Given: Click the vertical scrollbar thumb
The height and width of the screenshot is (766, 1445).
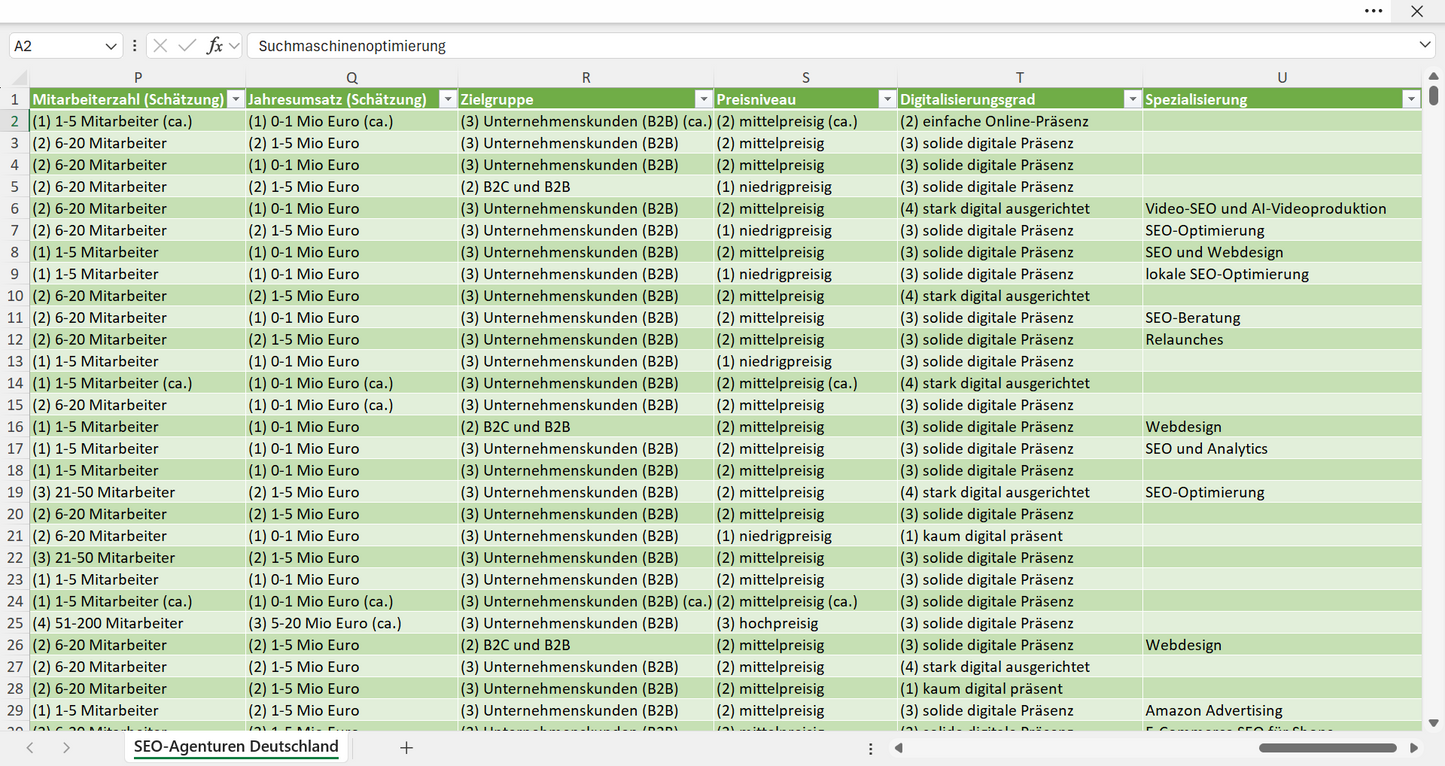Looking at the screenshot, I should (x=1434, y=96).
